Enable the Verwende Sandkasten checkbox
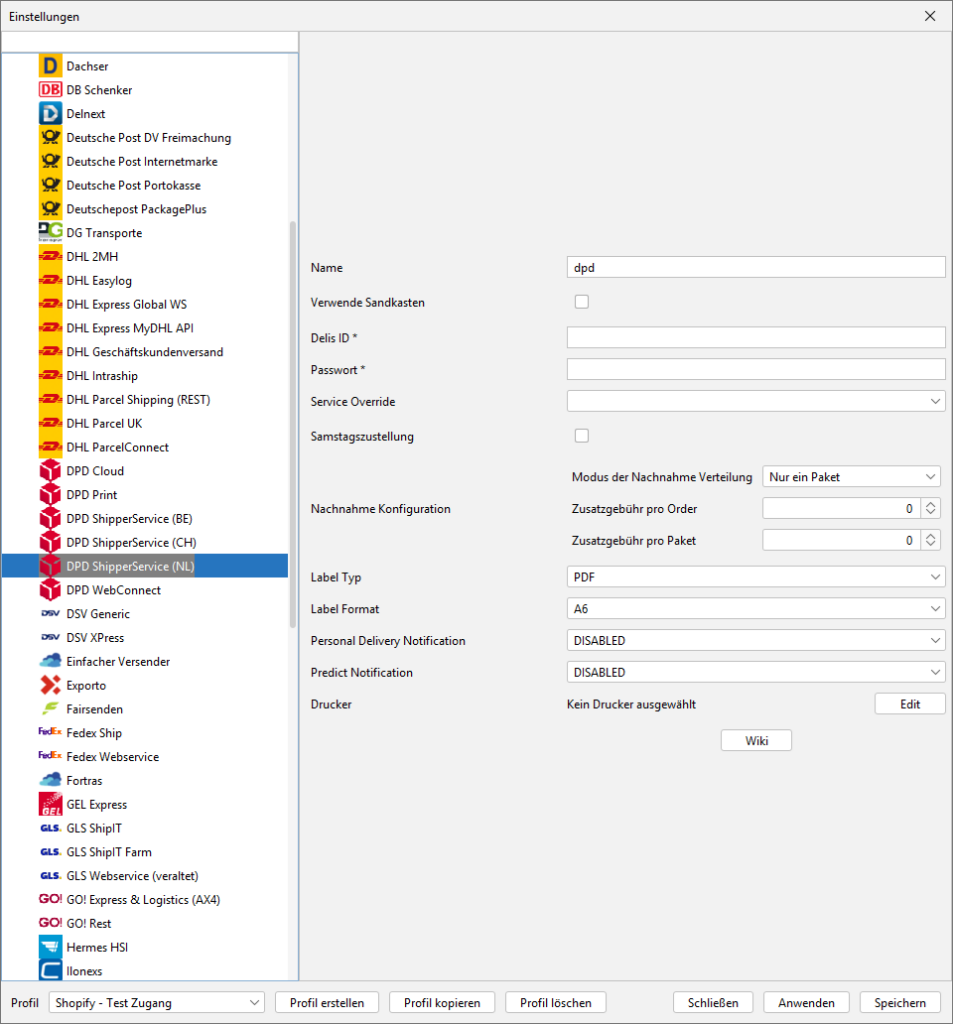 [x=581, y=302]
